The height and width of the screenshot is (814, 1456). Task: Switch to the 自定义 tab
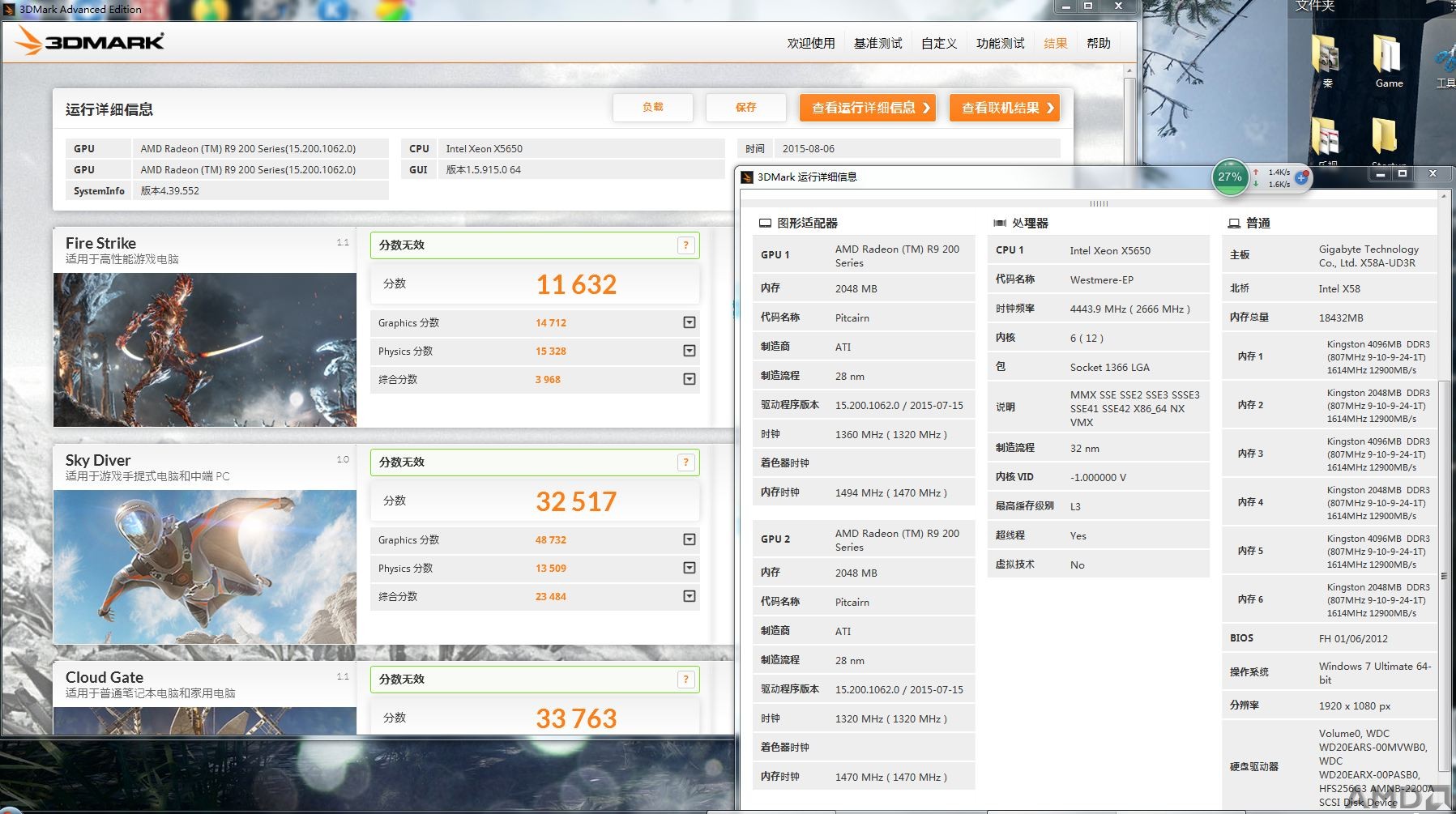tap(939, 43)
